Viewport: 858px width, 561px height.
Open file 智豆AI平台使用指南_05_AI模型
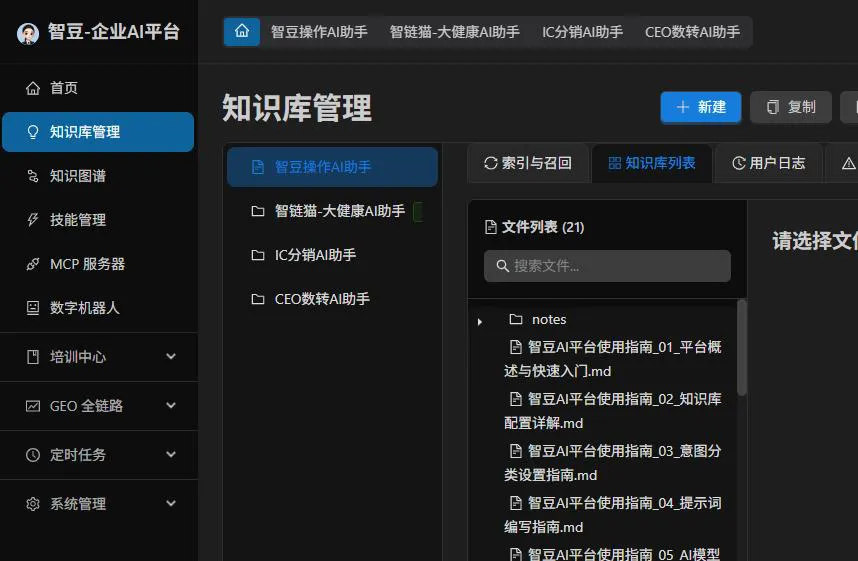[x=613, y=553]
